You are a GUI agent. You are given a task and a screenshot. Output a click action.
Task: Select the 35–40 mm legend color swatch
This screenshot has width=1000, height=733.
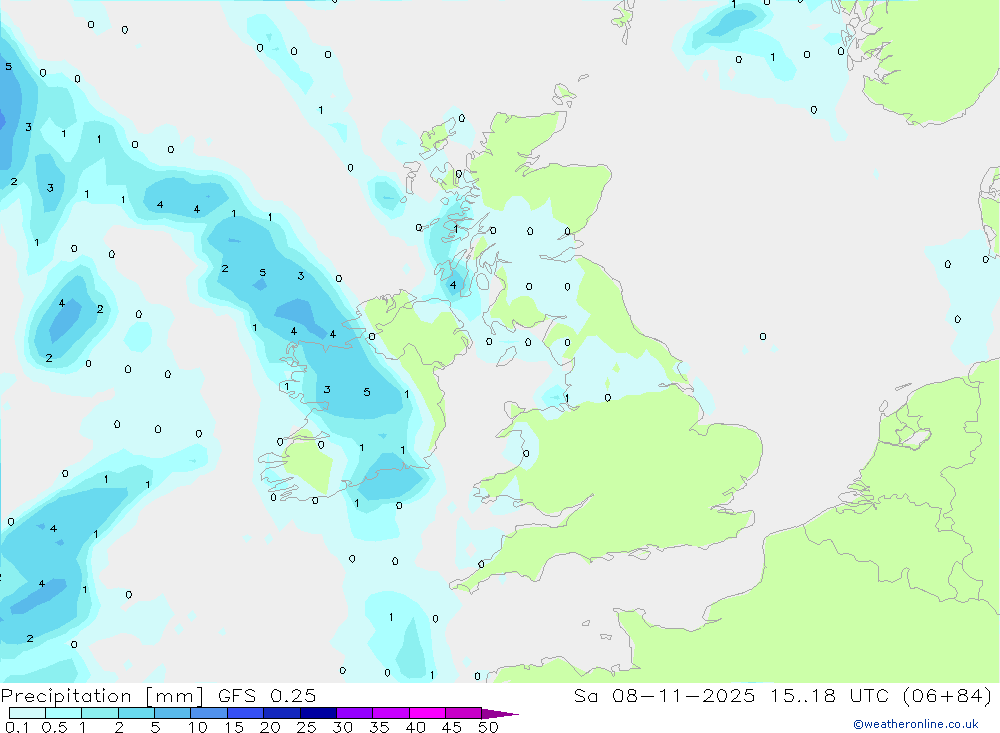[391, 713]
